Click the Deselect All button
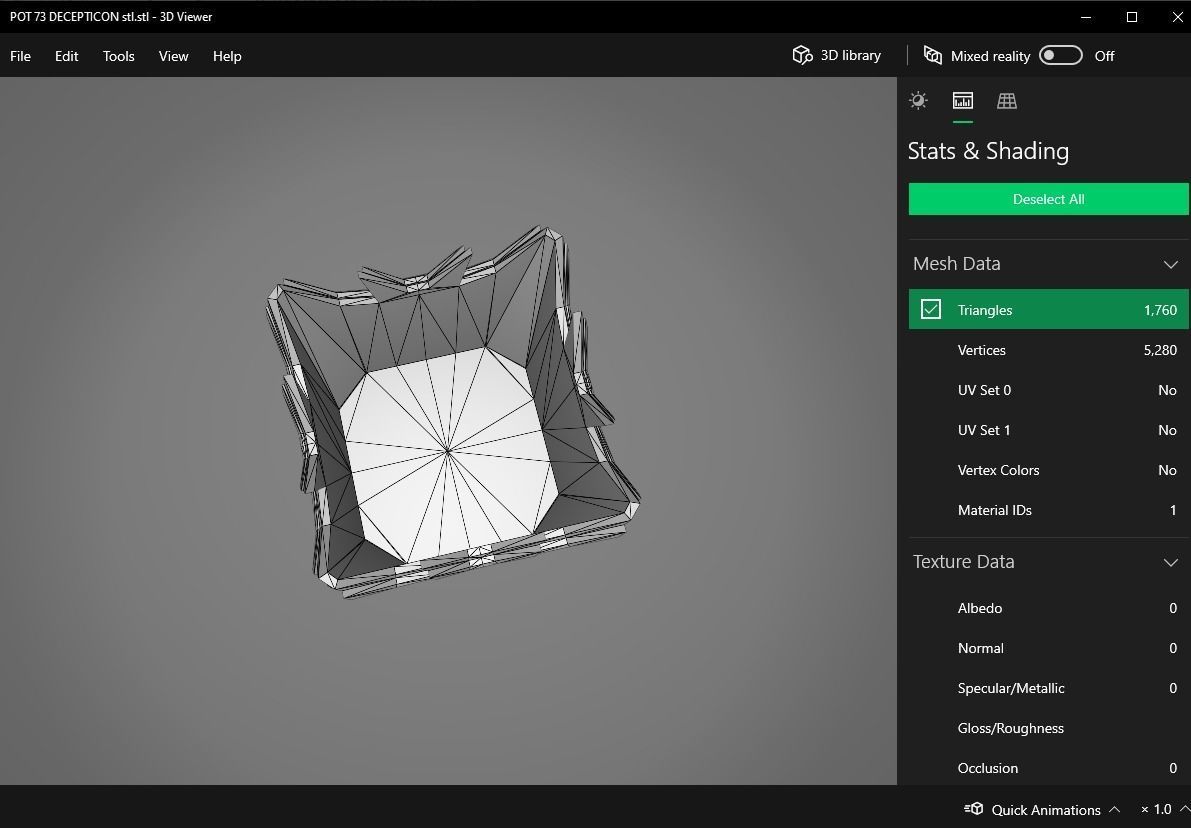The width and height of the screenshot is (1191, 828). click(1048, 199)
